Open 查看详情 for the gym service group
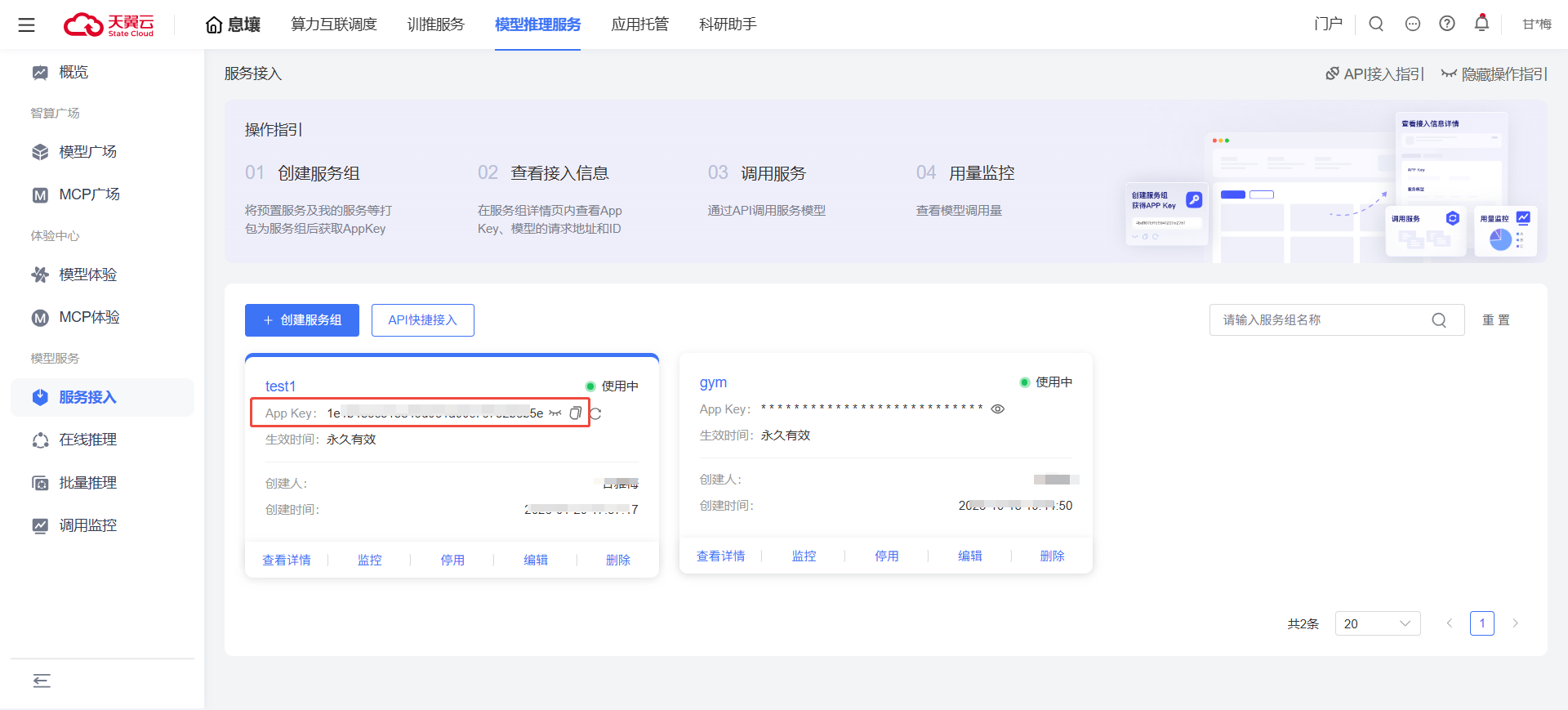This screenshot has width=1568, height=710. point(720,556)
